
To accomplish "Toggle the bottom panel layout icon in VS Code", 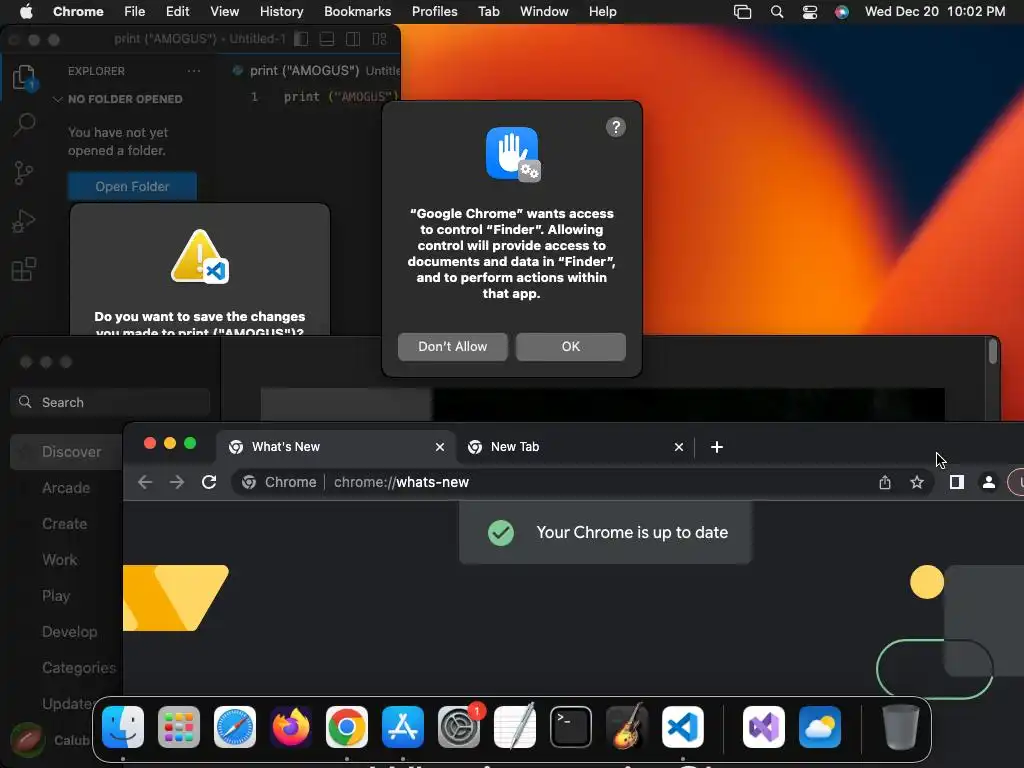I will pyautogui.click(x=327, y=39).
